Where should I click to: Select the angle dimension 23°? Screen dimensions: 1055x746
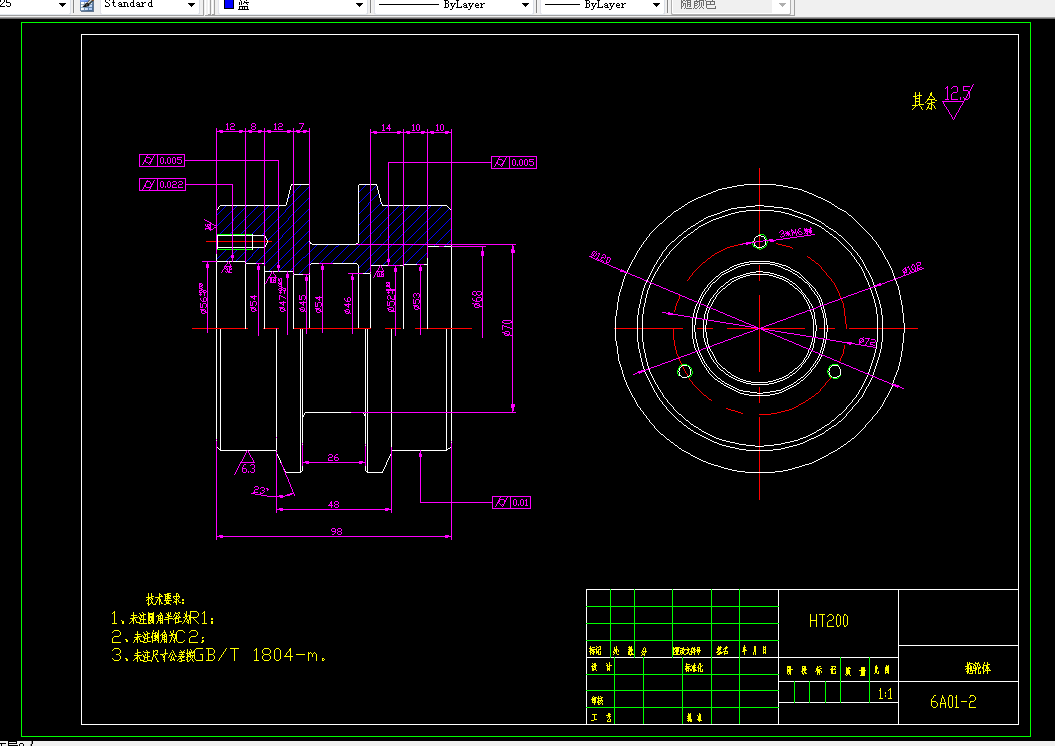pyautogui.click(x=260, y=490)
